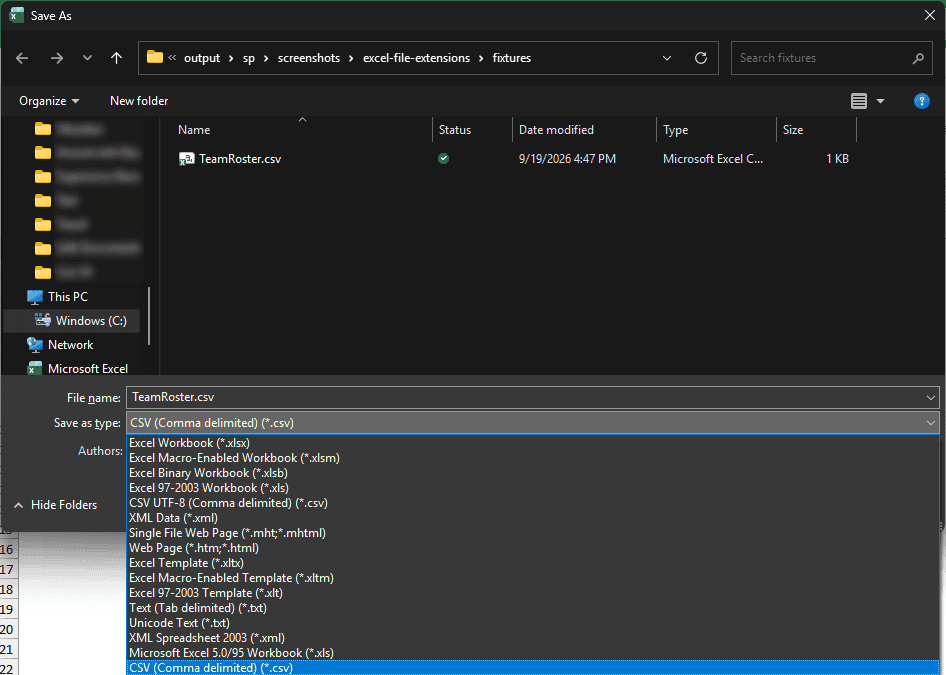The image size is (946, 675).
Task: Choose CSV UTF-8 (Comma delimited) option
Action: pos(533,503)
